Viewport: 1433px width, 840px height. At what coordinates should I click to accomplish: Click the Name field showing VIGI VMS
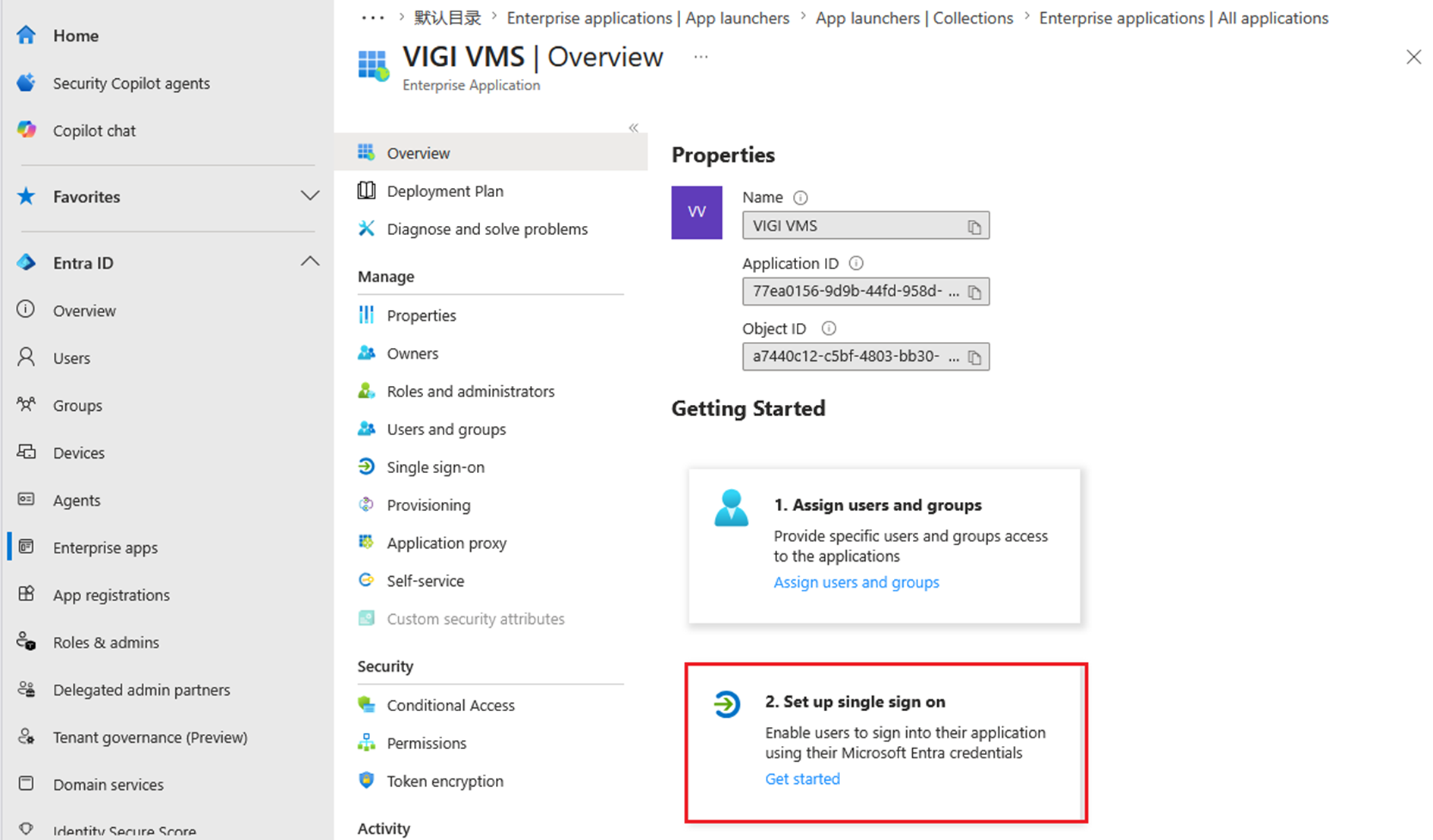pos(866,226)
